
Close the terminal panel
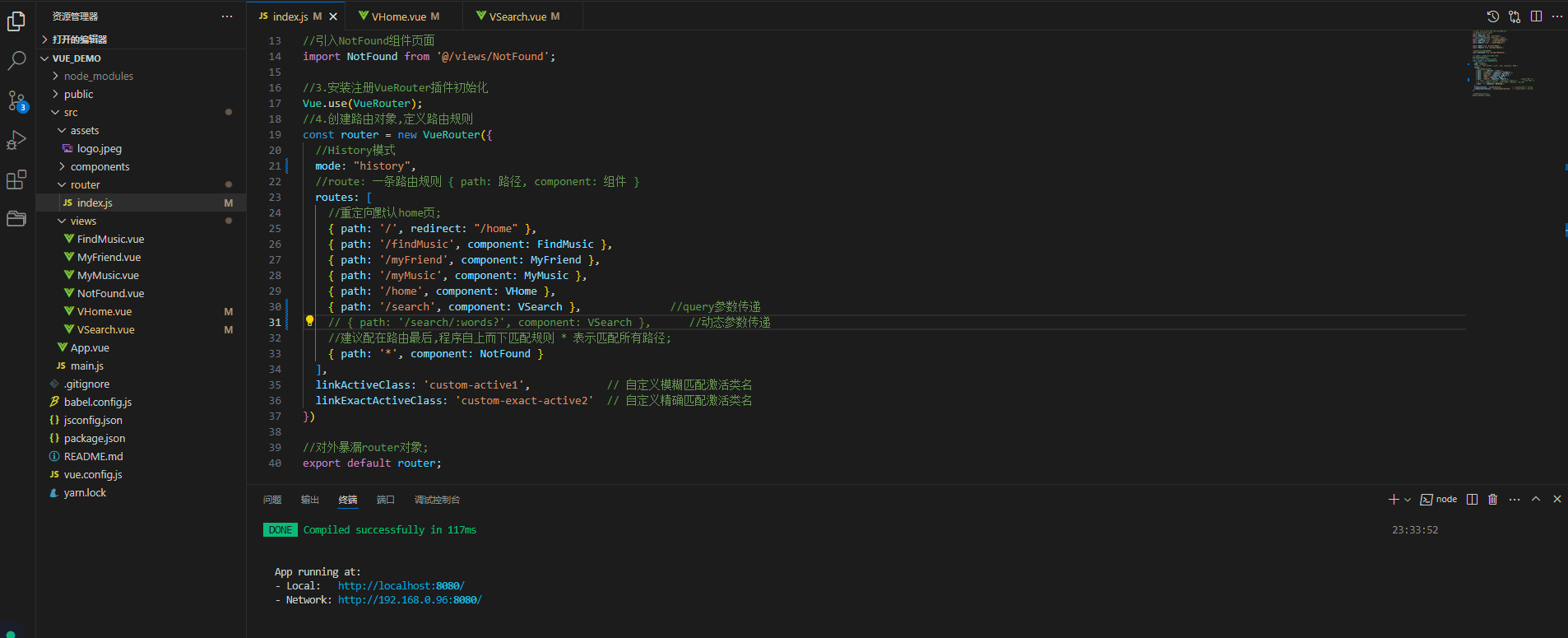tap(1556, 500)
